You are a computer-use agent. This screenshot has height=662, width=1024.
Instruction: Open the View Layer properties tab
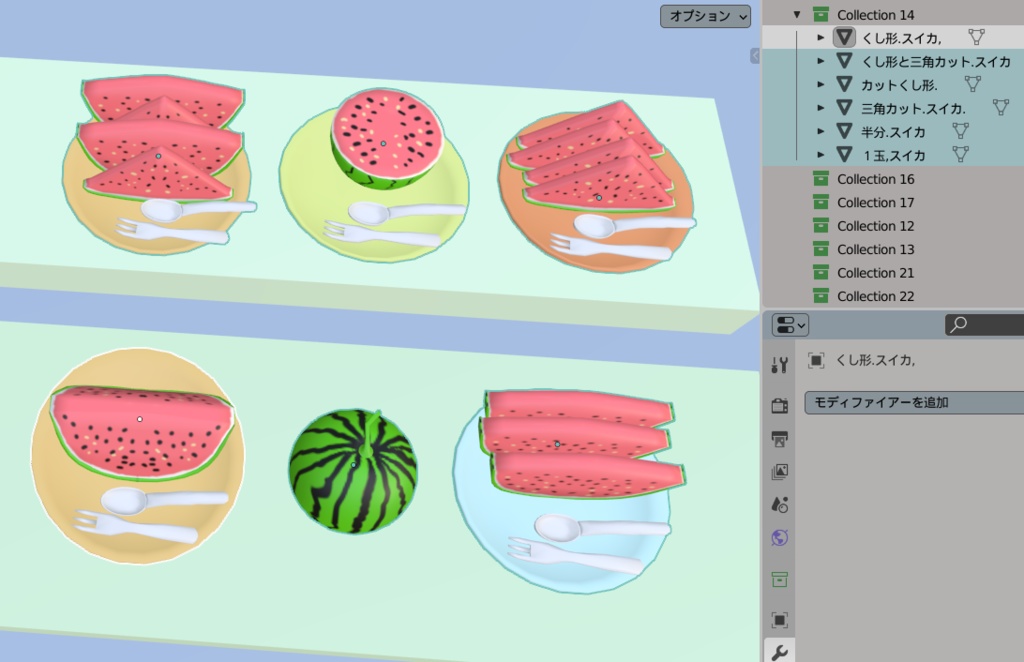pos(779,471)
